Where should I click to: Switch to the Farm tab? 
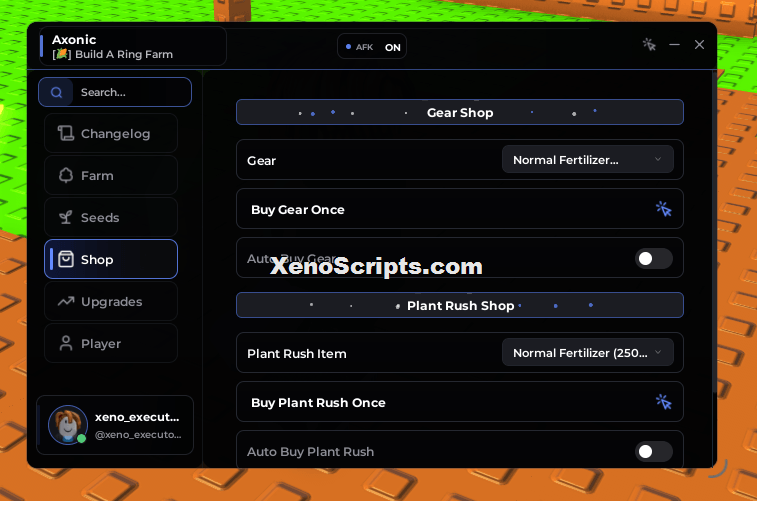111,175
